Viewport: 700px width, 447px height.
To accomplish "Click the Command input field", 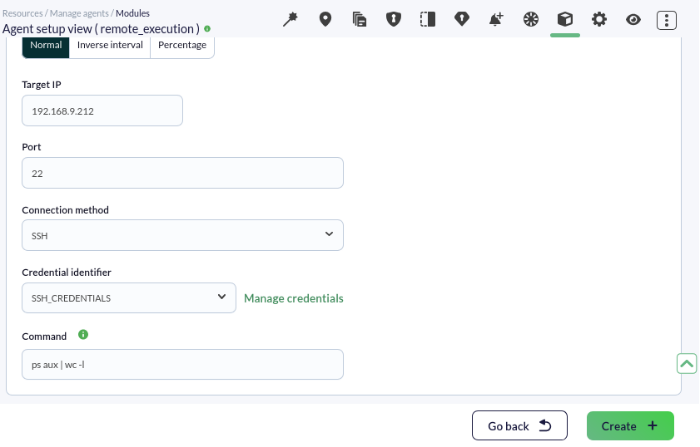I will point(183,365).
